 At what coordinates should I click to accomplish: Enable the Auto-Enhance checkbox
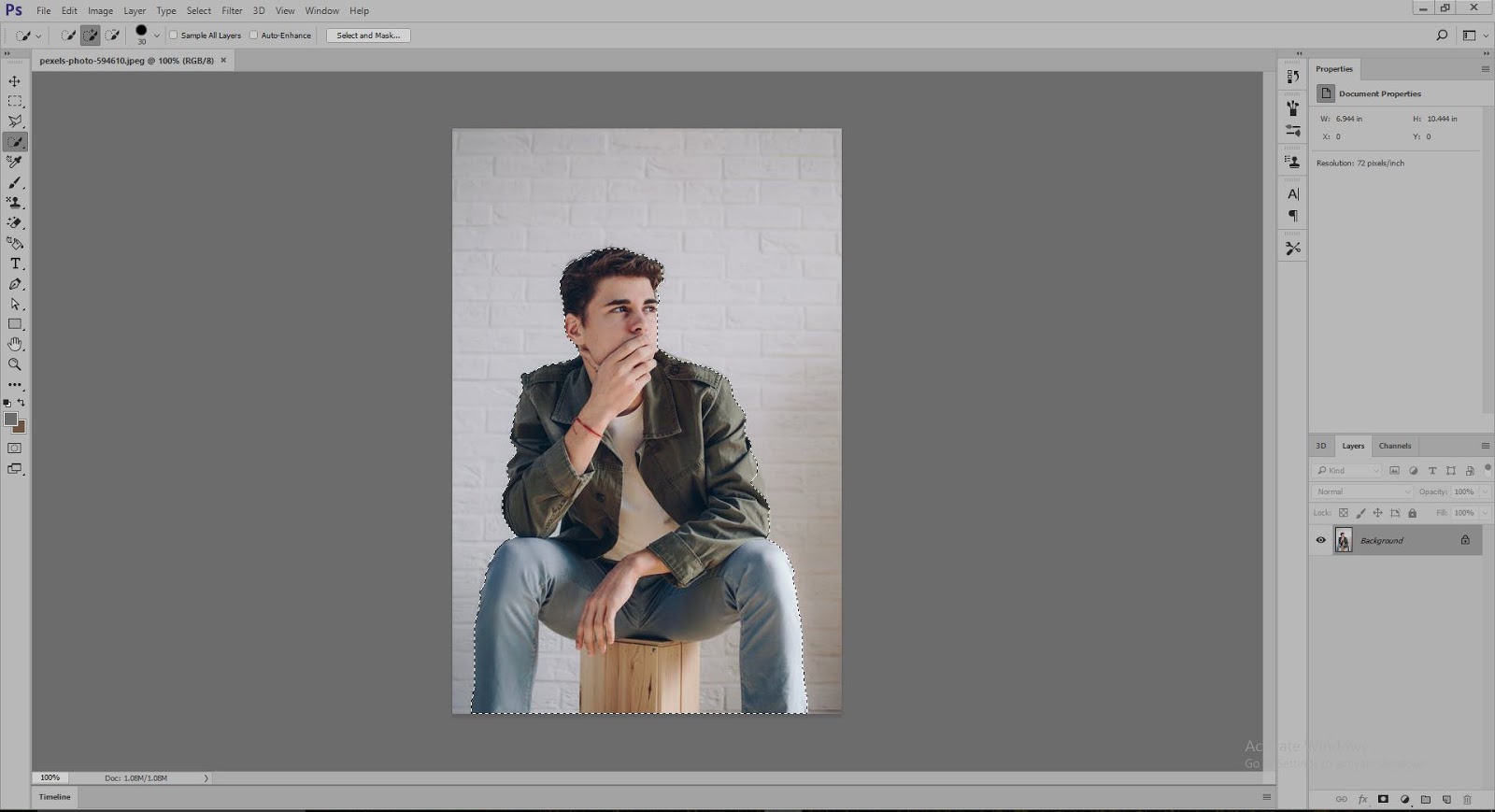tap(253, 36)
